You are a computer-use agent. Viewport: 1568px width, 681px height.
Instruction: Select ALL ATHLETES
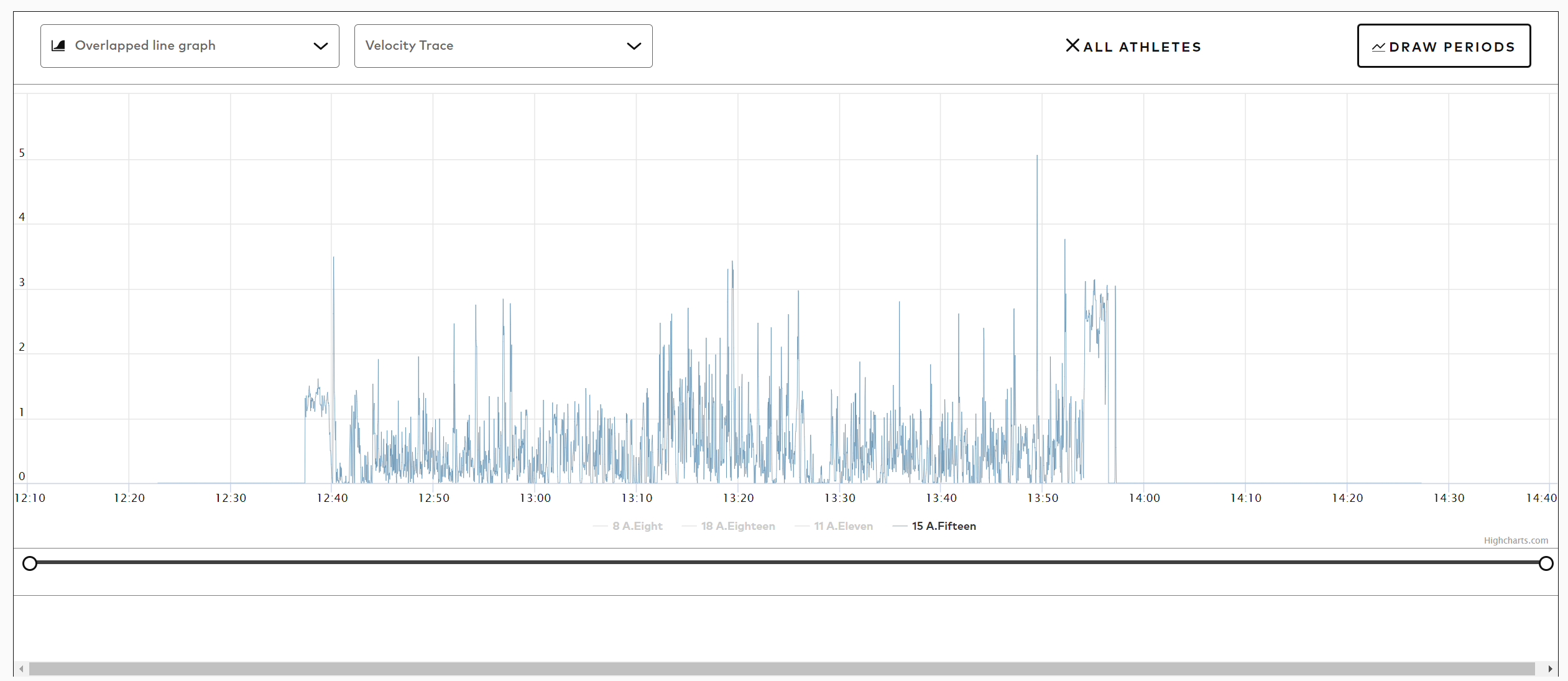[1141, 45]
